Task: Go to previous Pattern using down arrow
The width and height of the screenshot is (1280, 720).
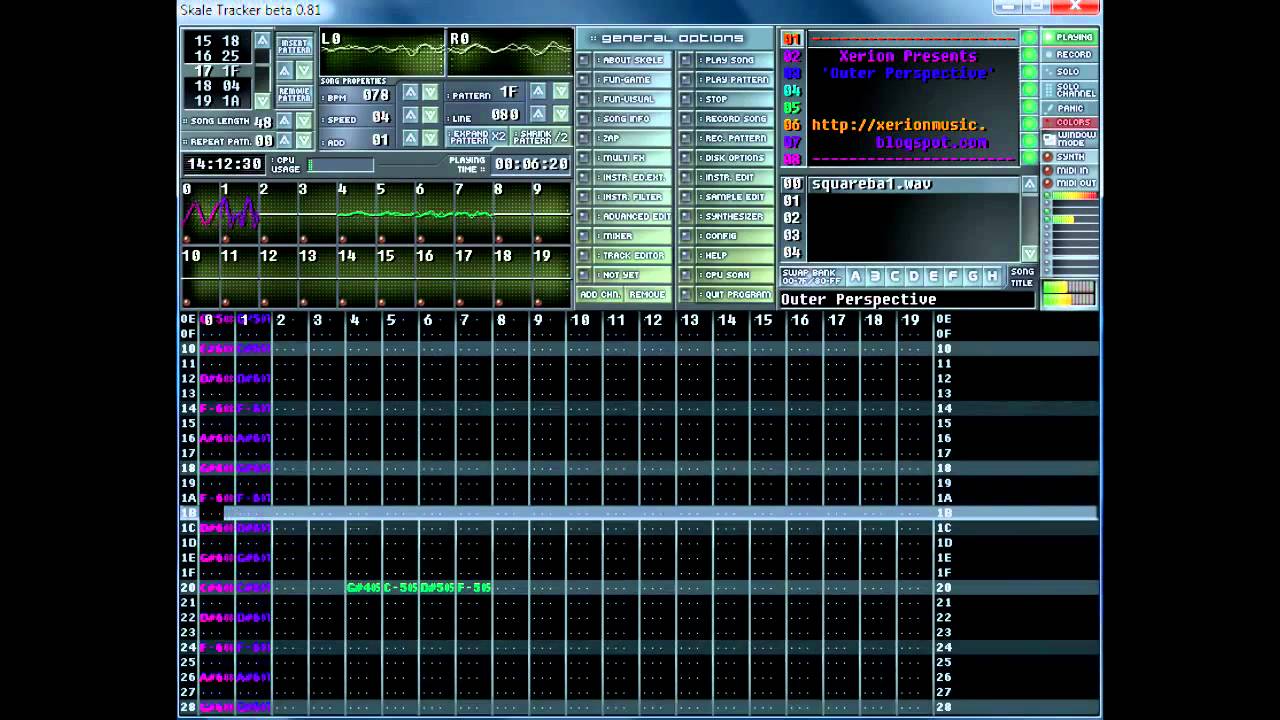Action: (560, 91)
